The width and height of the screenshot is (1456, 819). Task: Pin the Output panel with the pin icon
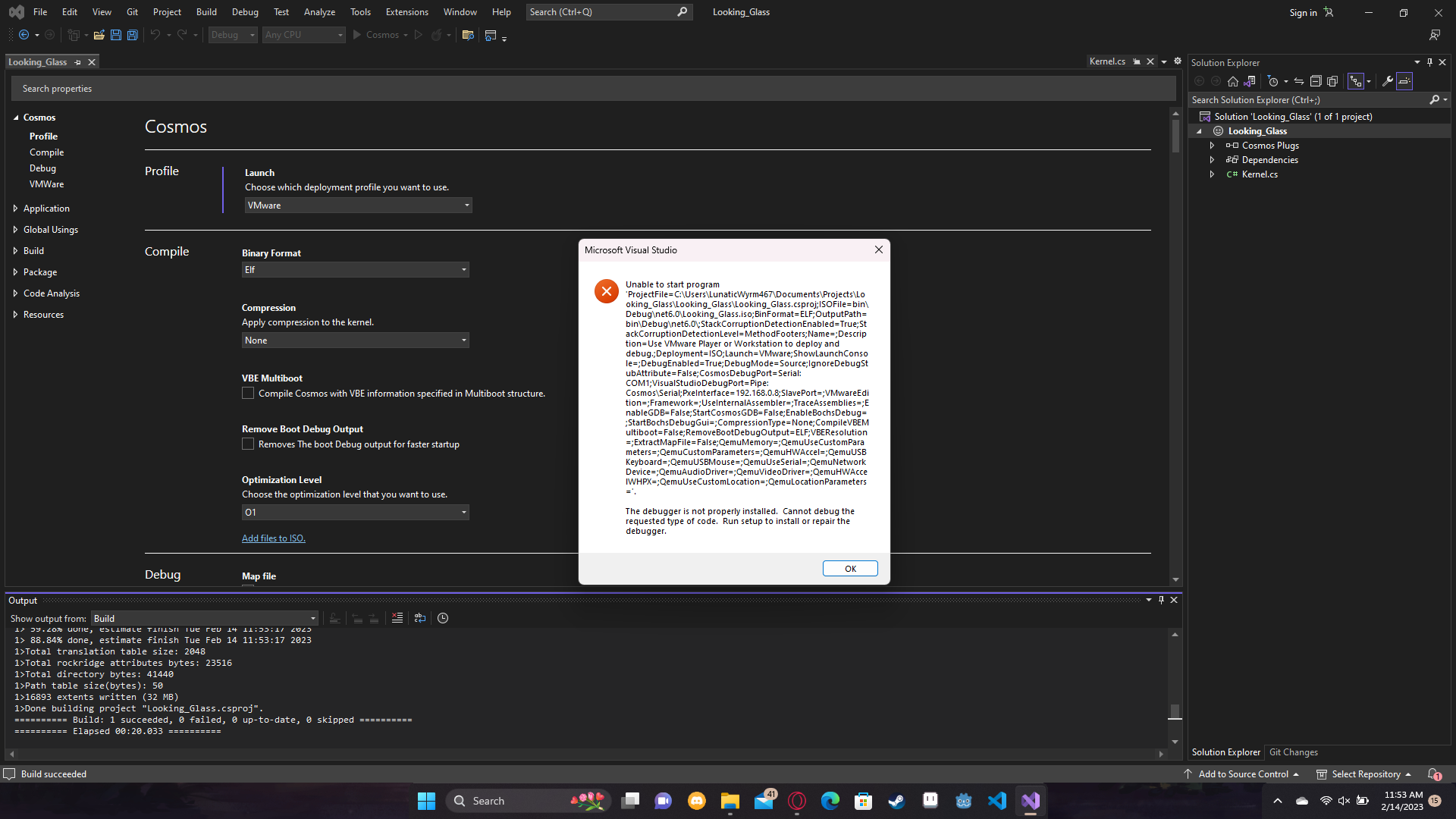pos(1161,599)
